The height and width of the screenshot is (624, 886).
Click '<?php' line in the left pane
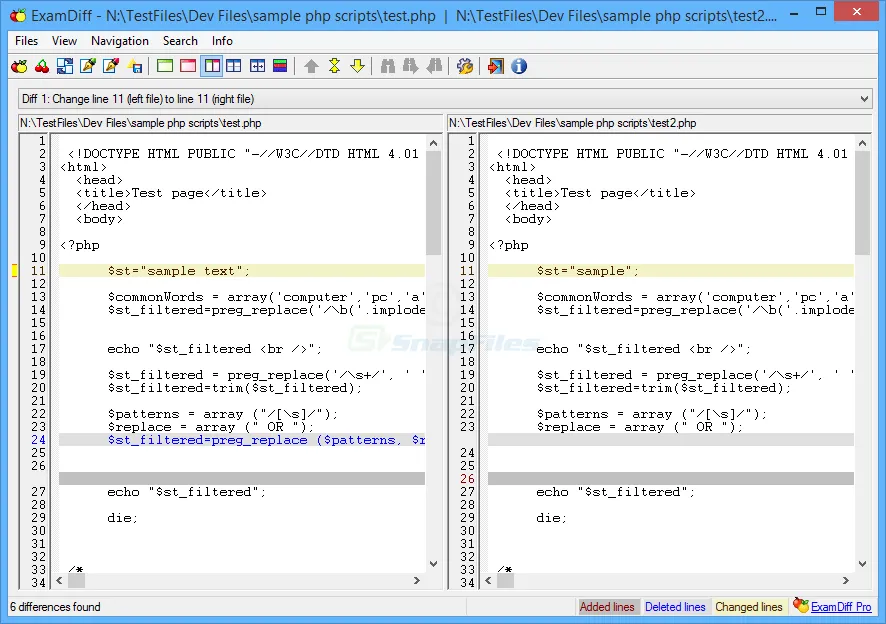[80, 245]
